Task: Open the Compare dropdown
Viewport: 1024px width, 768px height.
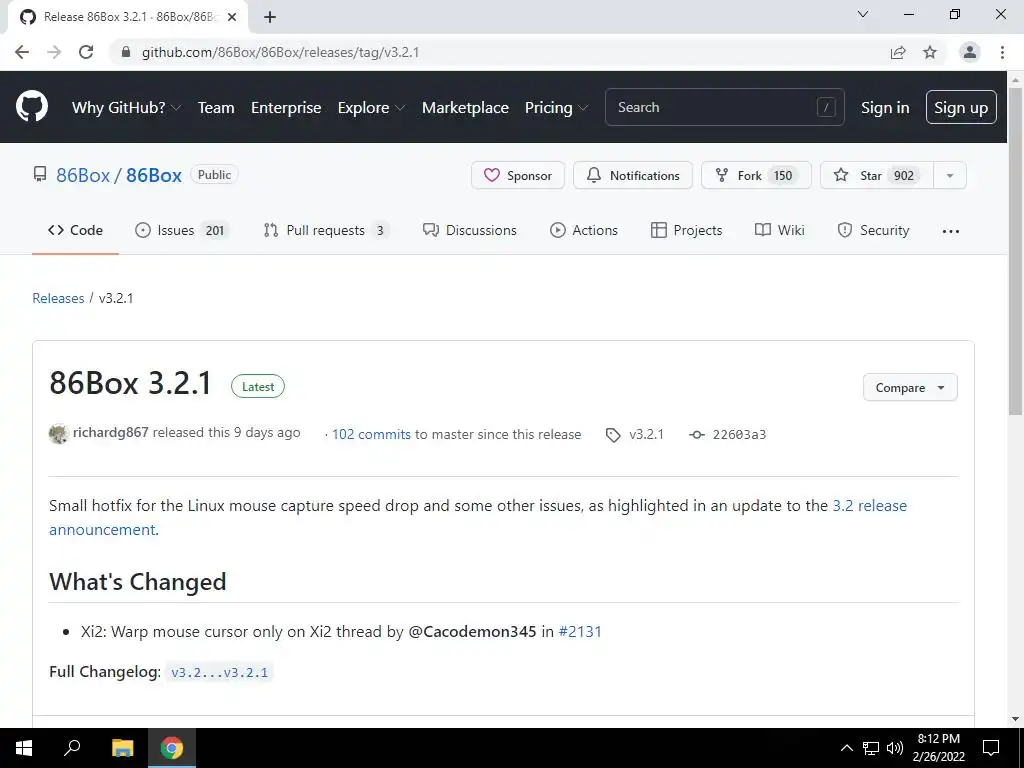Action: [910, 387]
